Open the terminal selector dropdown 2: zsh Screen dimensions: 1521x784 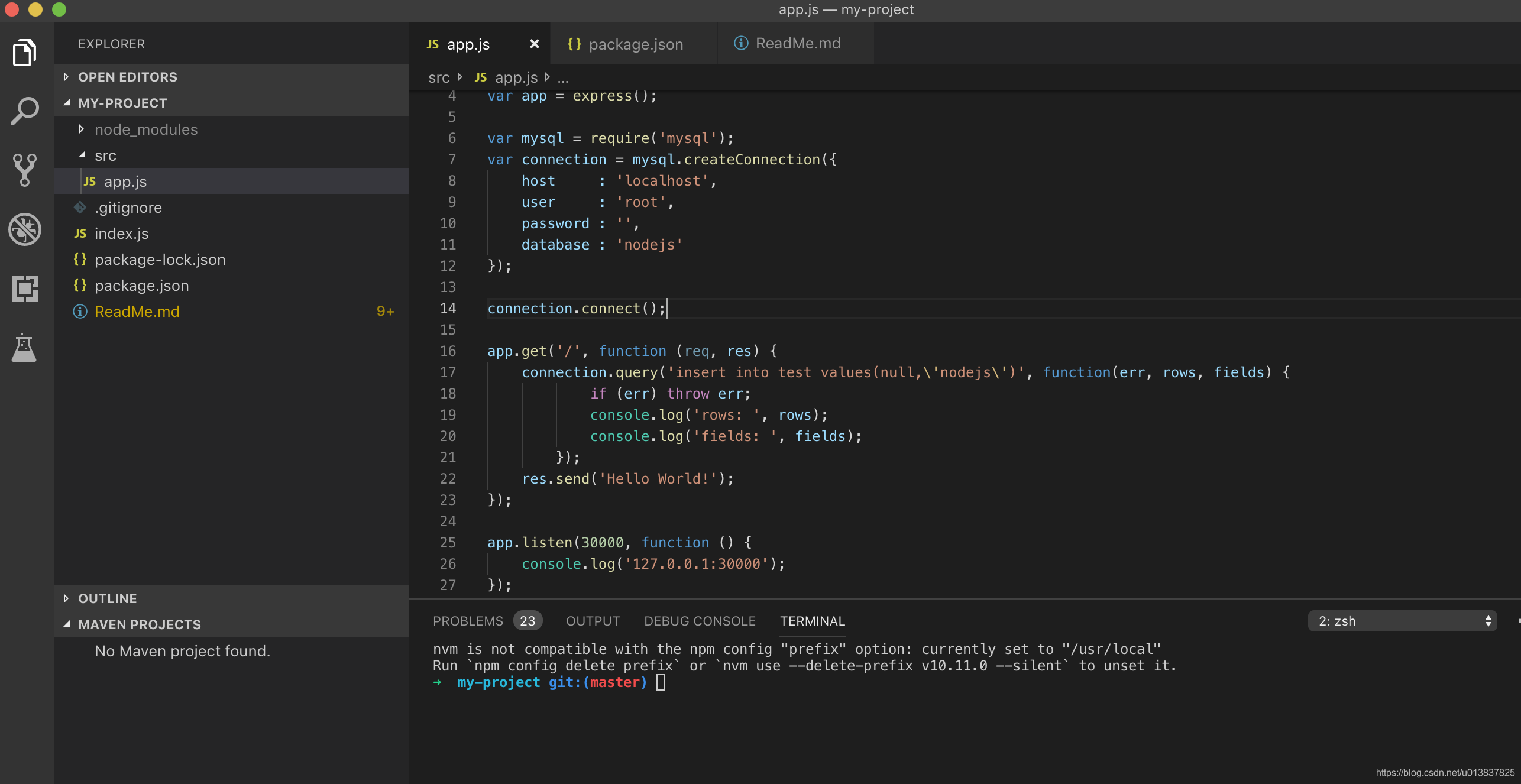coord(1402,621)
